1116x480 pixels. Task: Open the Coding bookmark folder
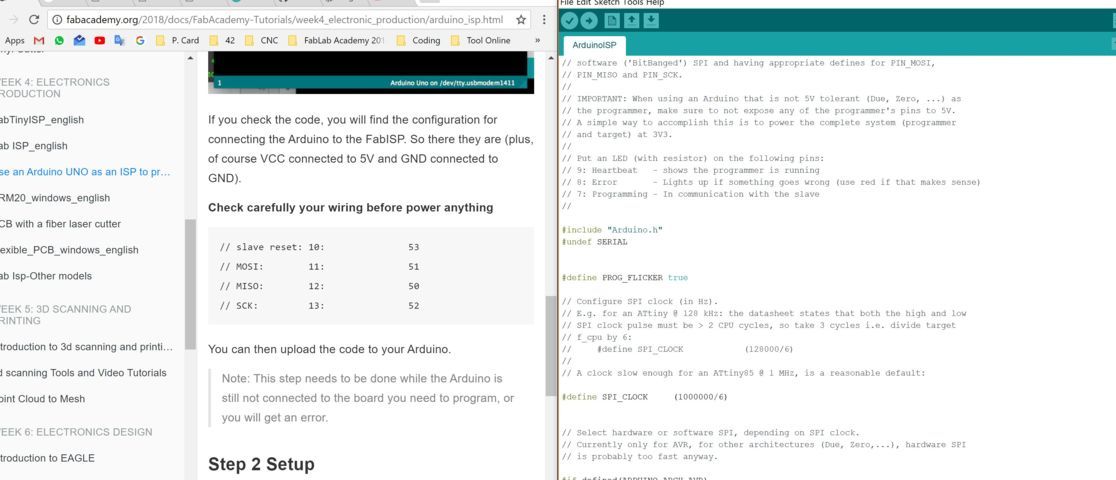tap(418, 41)
